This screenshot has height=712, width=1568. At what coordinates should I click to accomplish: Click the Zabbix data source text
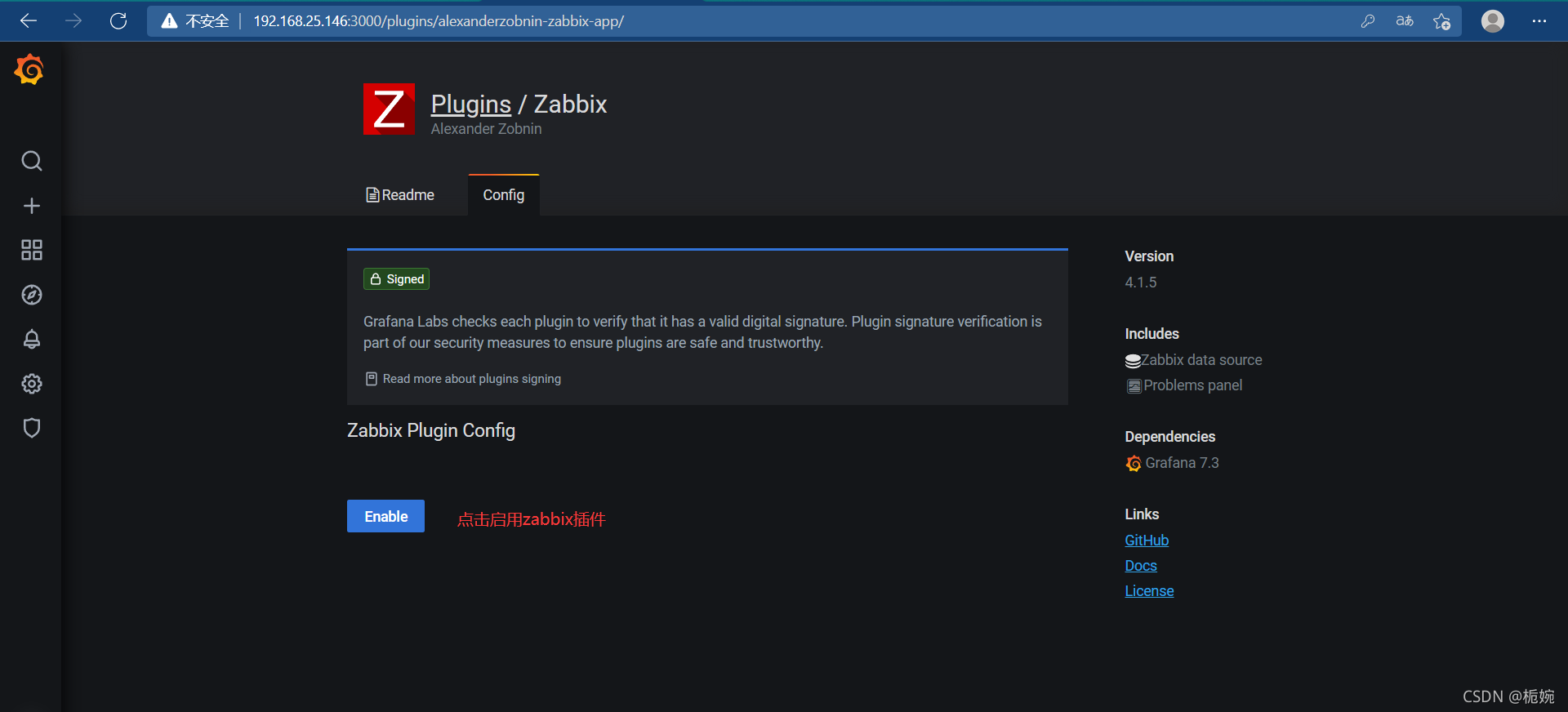1201,360
